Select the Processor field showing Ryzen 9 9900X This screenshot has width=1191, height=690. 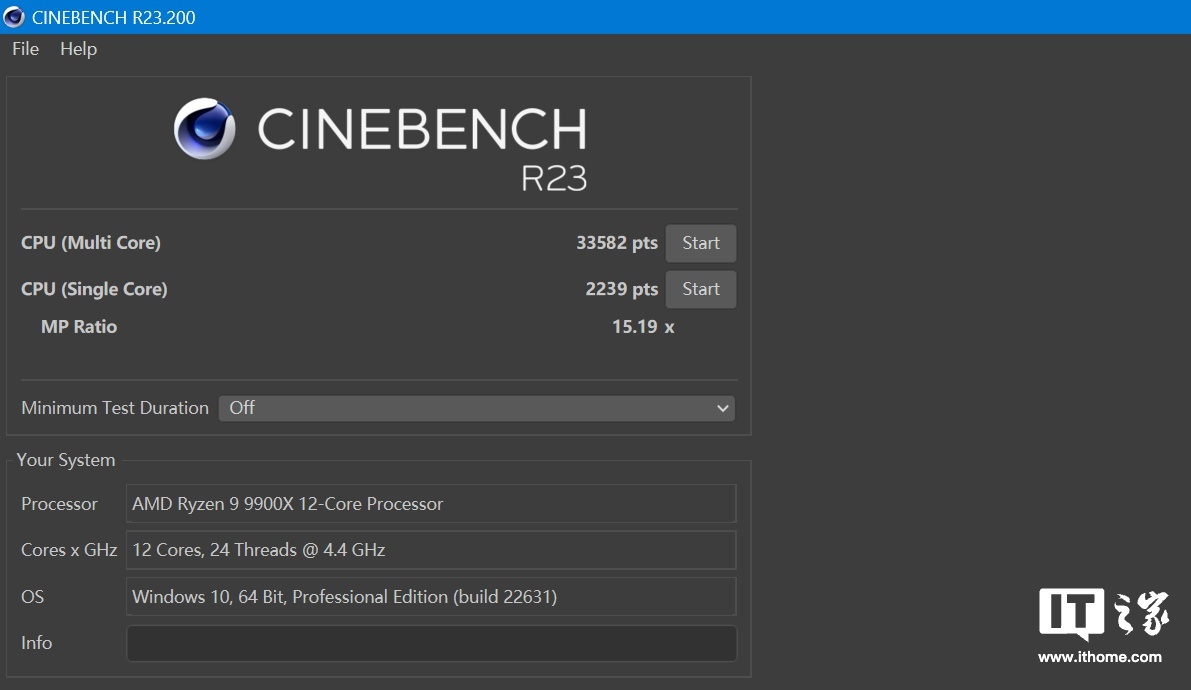click(x=431, y=504)
